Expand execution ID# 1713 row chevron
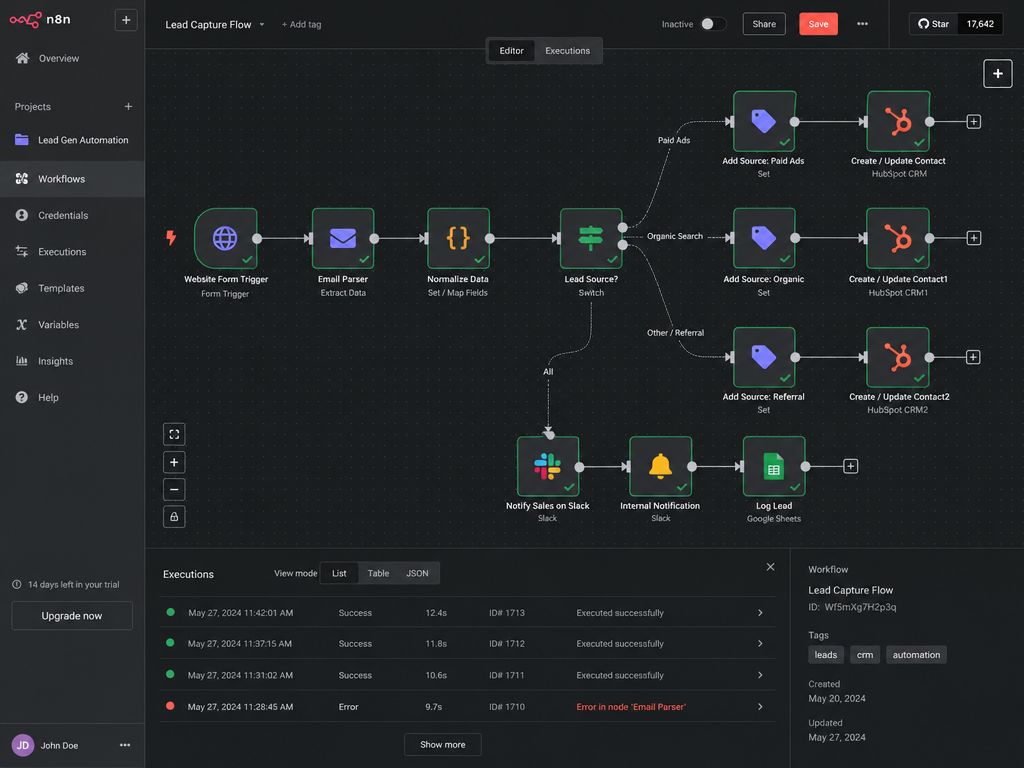1024x768 pixels. click(x=760, y=613)
